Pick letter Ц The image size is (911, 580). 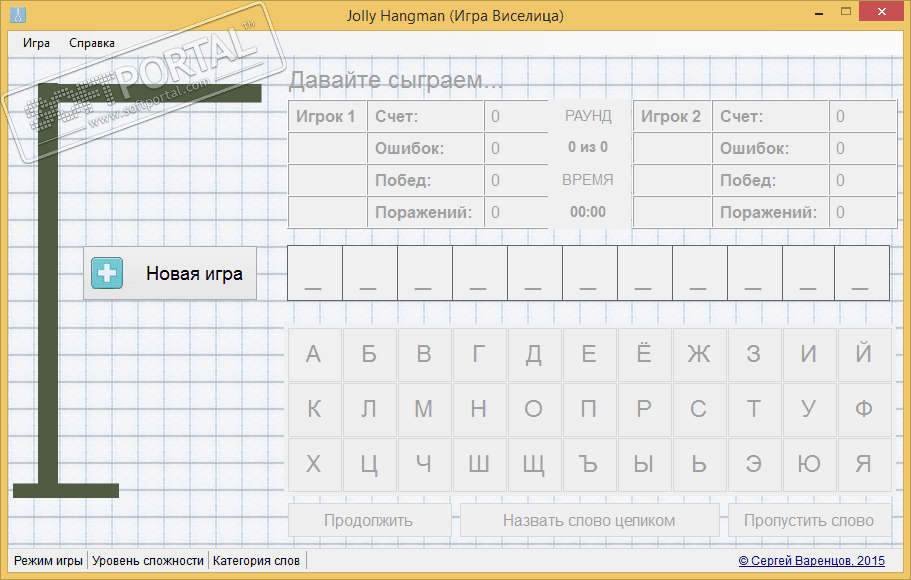pyautogui.click(x=369, y=465)
